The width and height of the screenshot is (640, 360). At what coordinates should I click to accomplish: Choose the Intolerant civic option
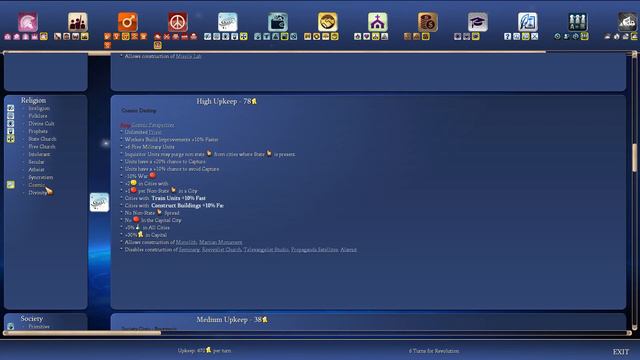tap(39, 154)
